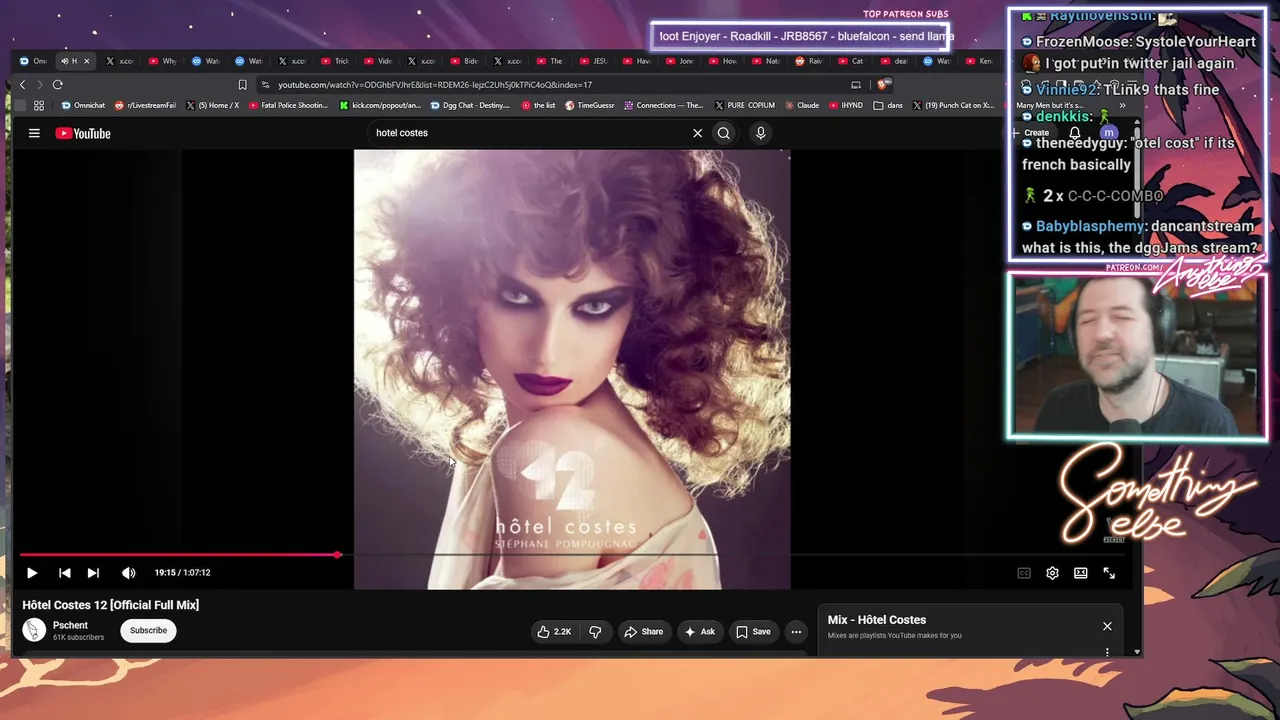
Task: Click the '61K subscribers' count text
Action: point(78,637)
